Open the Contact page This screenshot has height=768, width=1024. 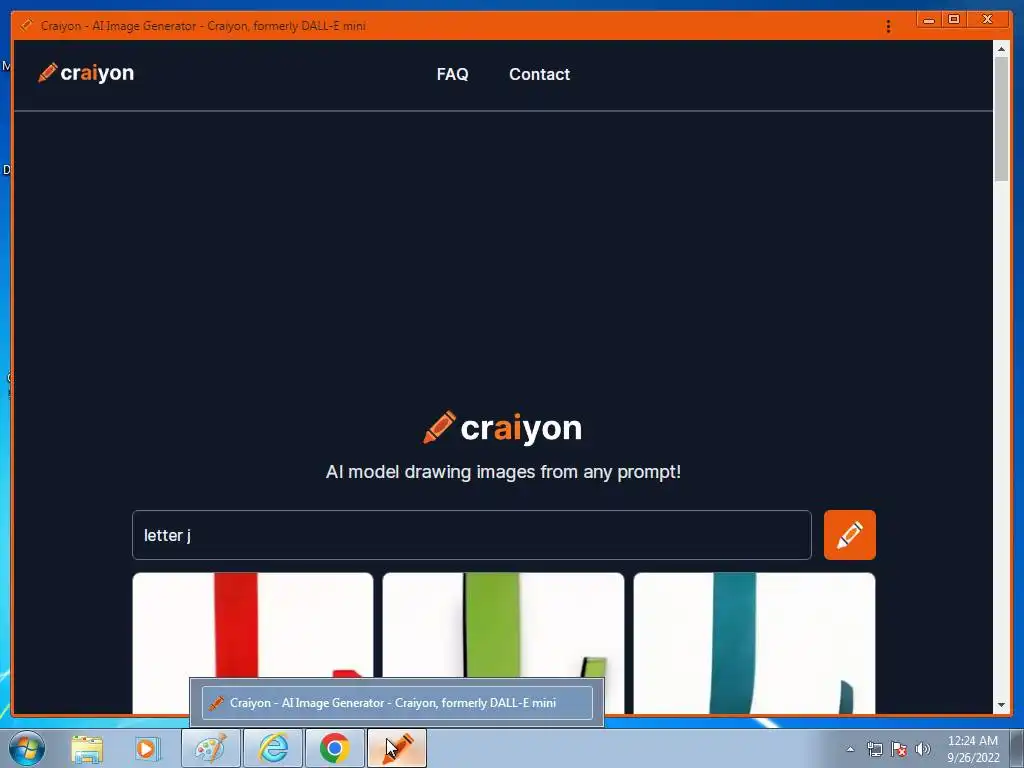coord(539,74)
